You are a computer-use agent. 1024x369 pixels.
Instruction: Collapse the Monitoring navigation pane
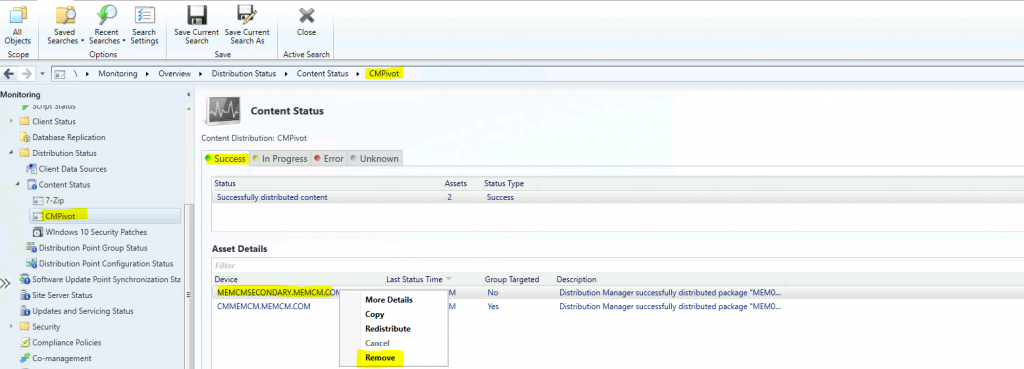point(189,95)
